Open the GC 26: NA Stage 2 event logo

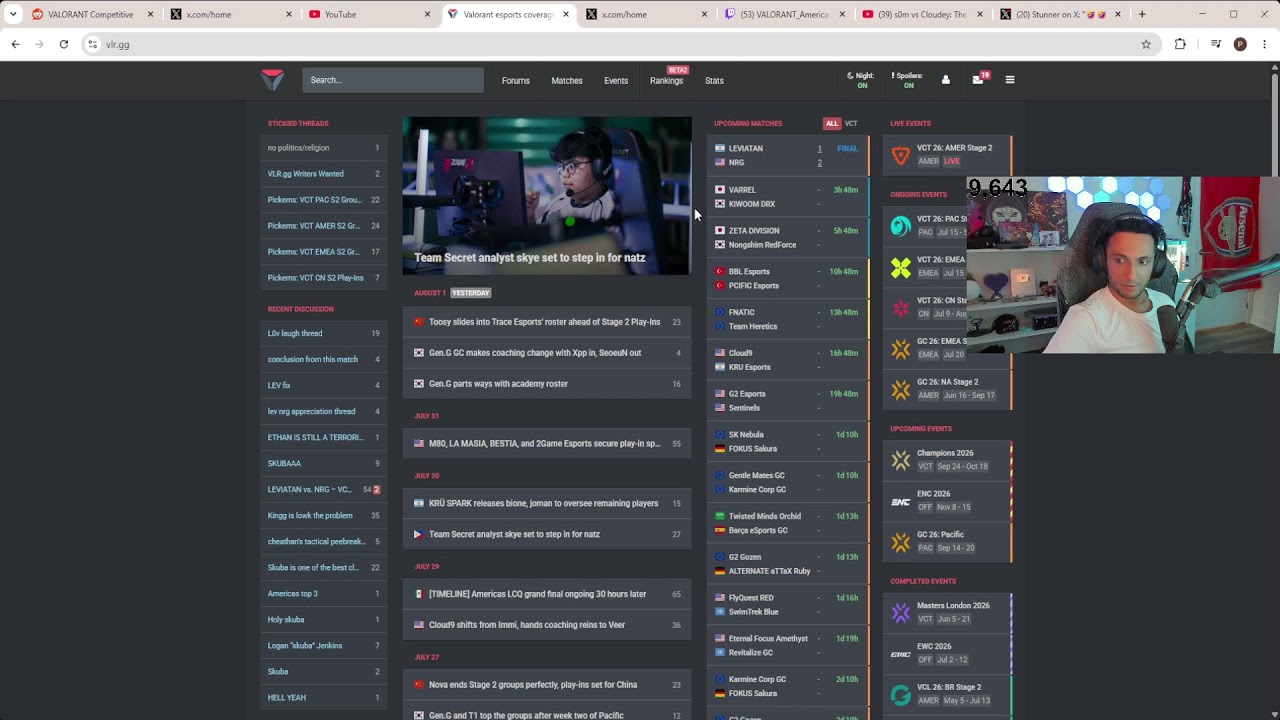[901, 389]
